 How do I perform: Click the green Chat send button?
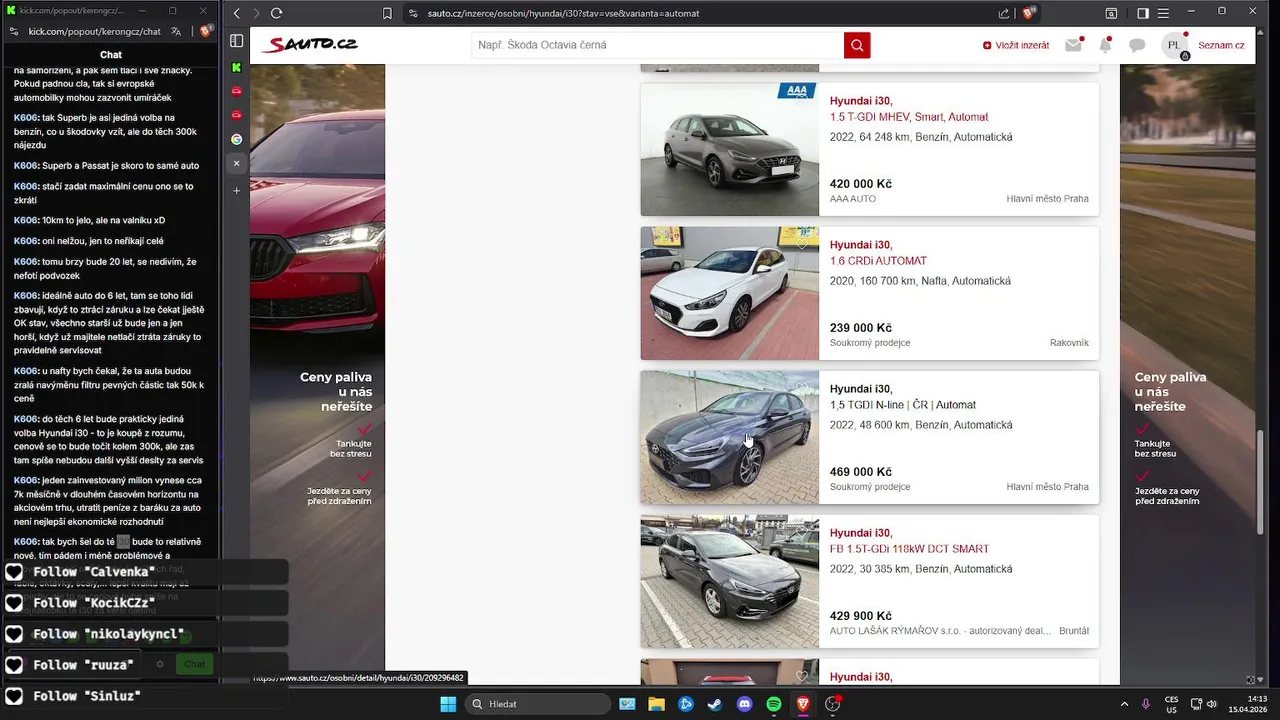[194, 664]
